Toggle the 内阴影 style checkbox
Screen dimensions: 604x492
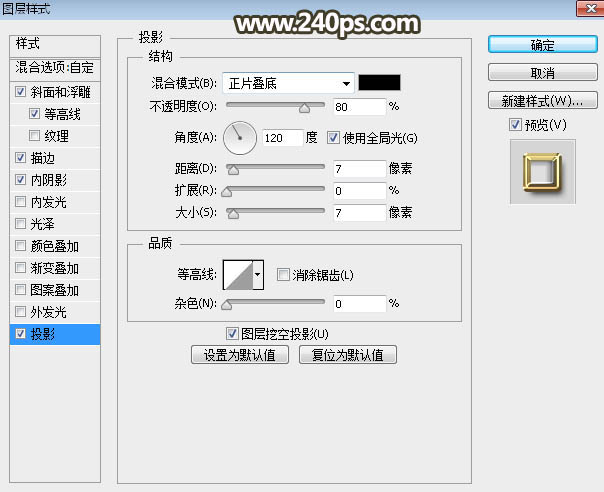click(x=20, y=180)
